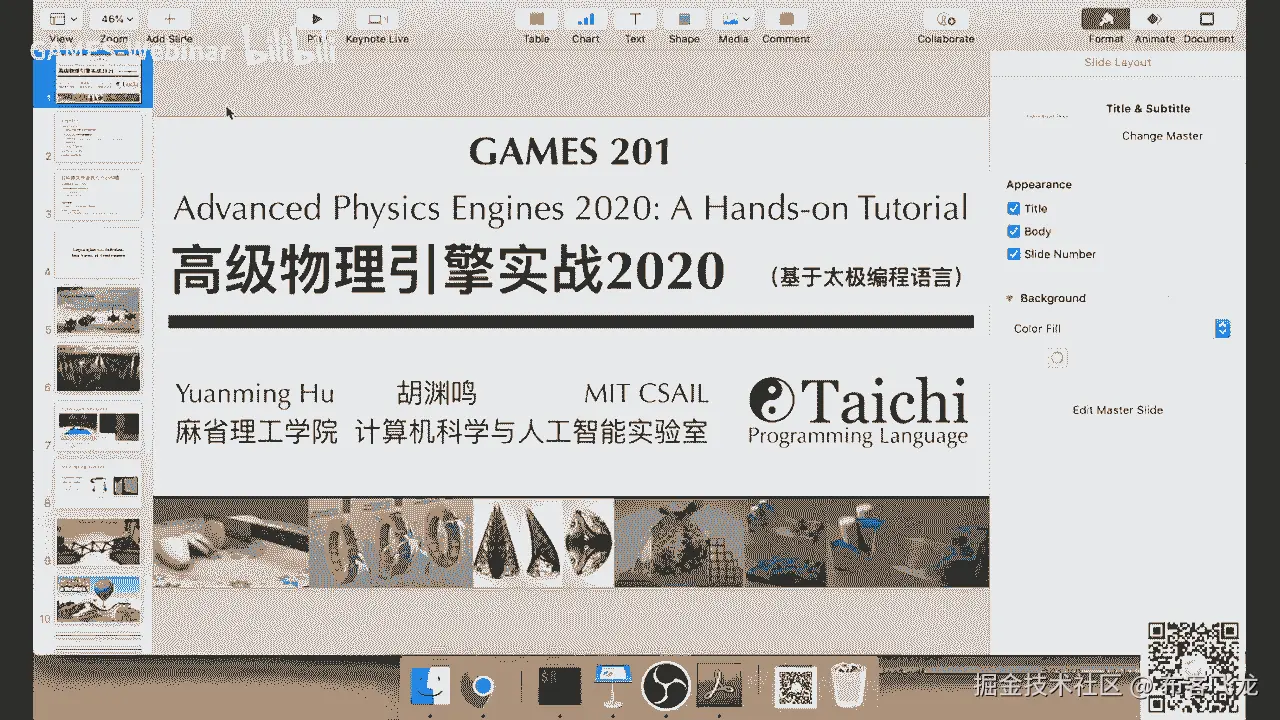Viewport: 1280px width, 720px height.
Task: Play the slideshow
Action: point(317,19)
